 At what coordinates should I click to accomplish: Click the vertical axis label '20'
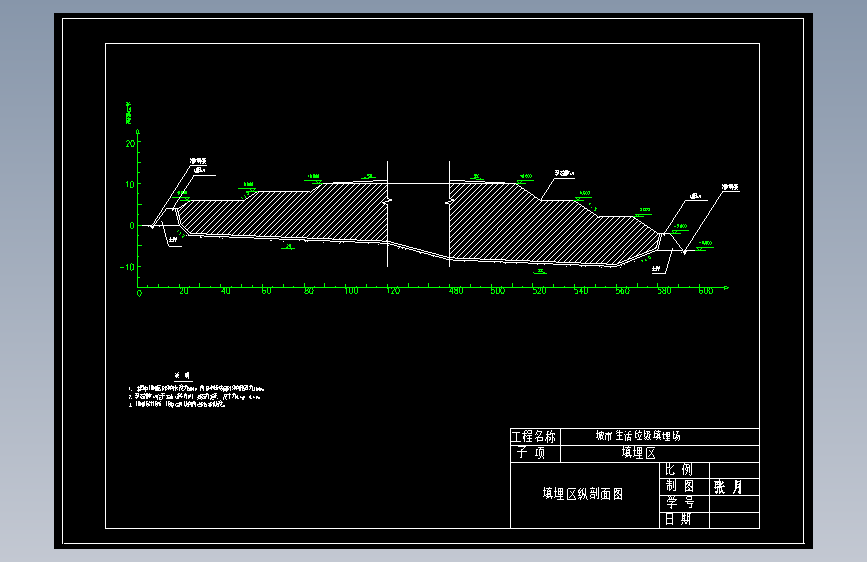(130, 143)
